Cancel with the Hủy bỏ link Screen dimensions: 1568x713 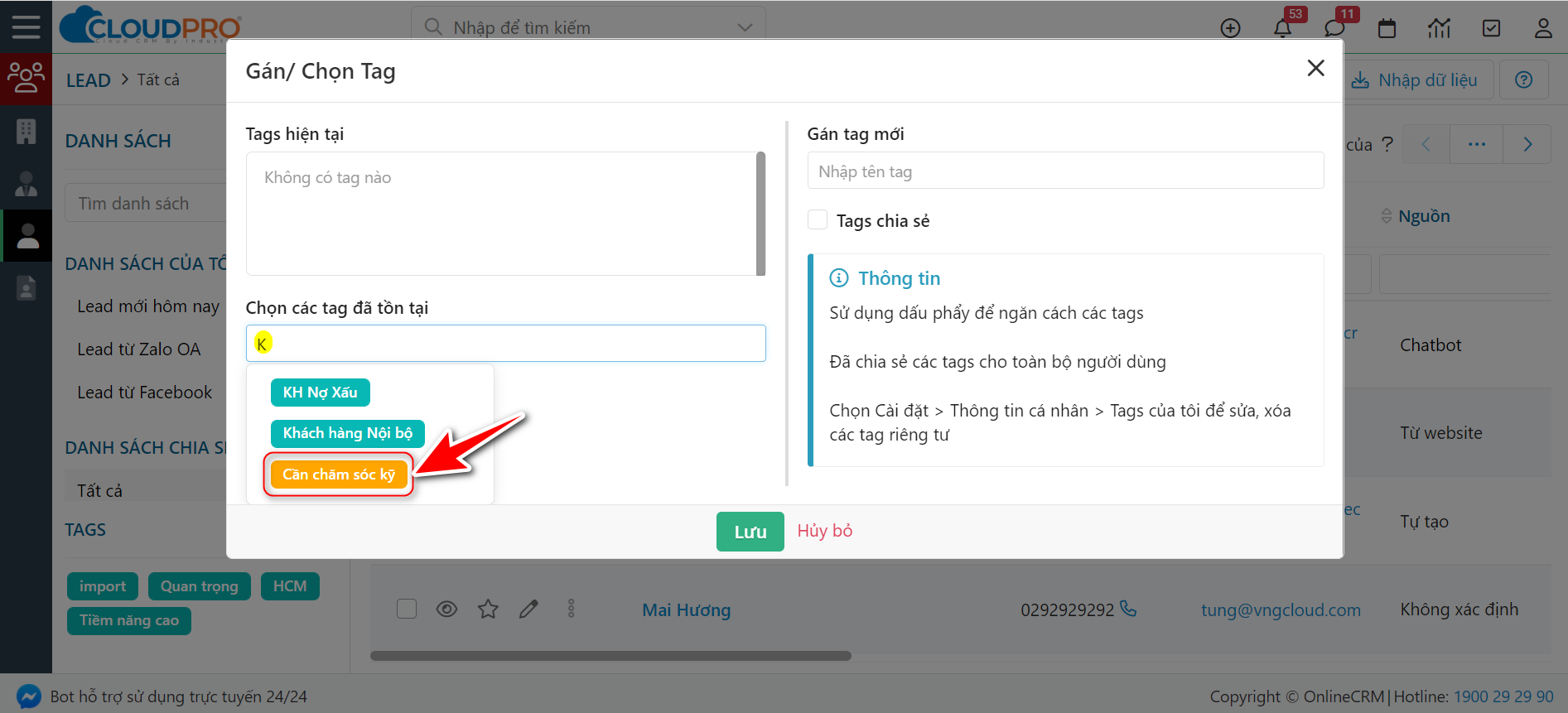click(x=825, y=531)
